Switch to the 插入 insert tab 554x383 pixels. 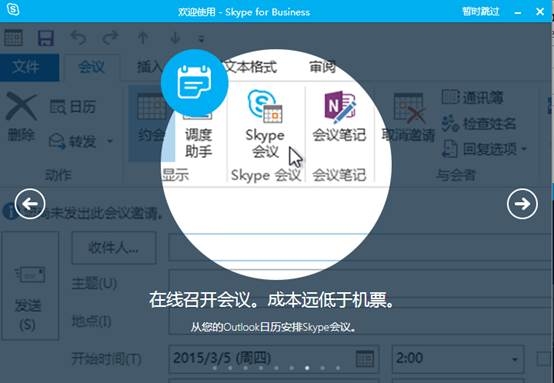point(149,66)
